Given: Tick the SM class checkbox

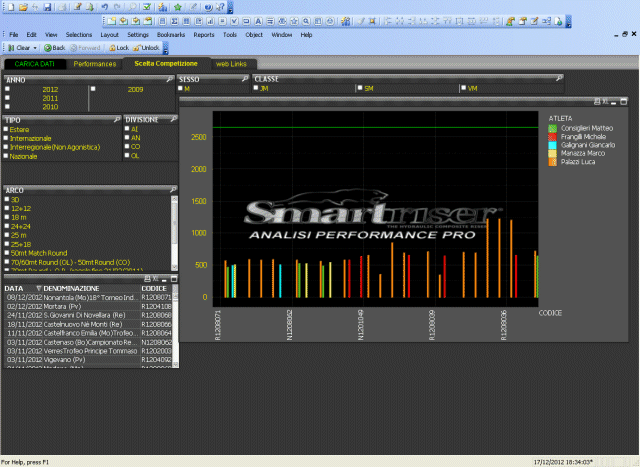Looking at the screenshot, I should [x=360, y=88].
